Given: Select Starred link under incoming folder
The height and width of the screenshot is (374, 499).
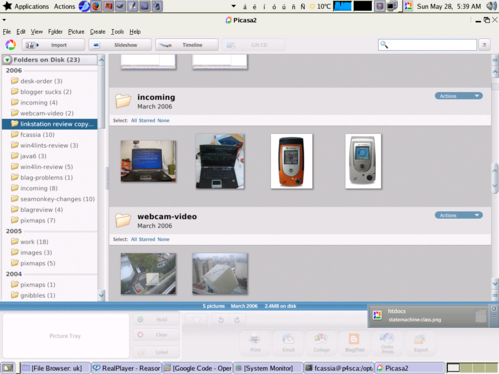Looking at the screenshot, I should 147,120.
